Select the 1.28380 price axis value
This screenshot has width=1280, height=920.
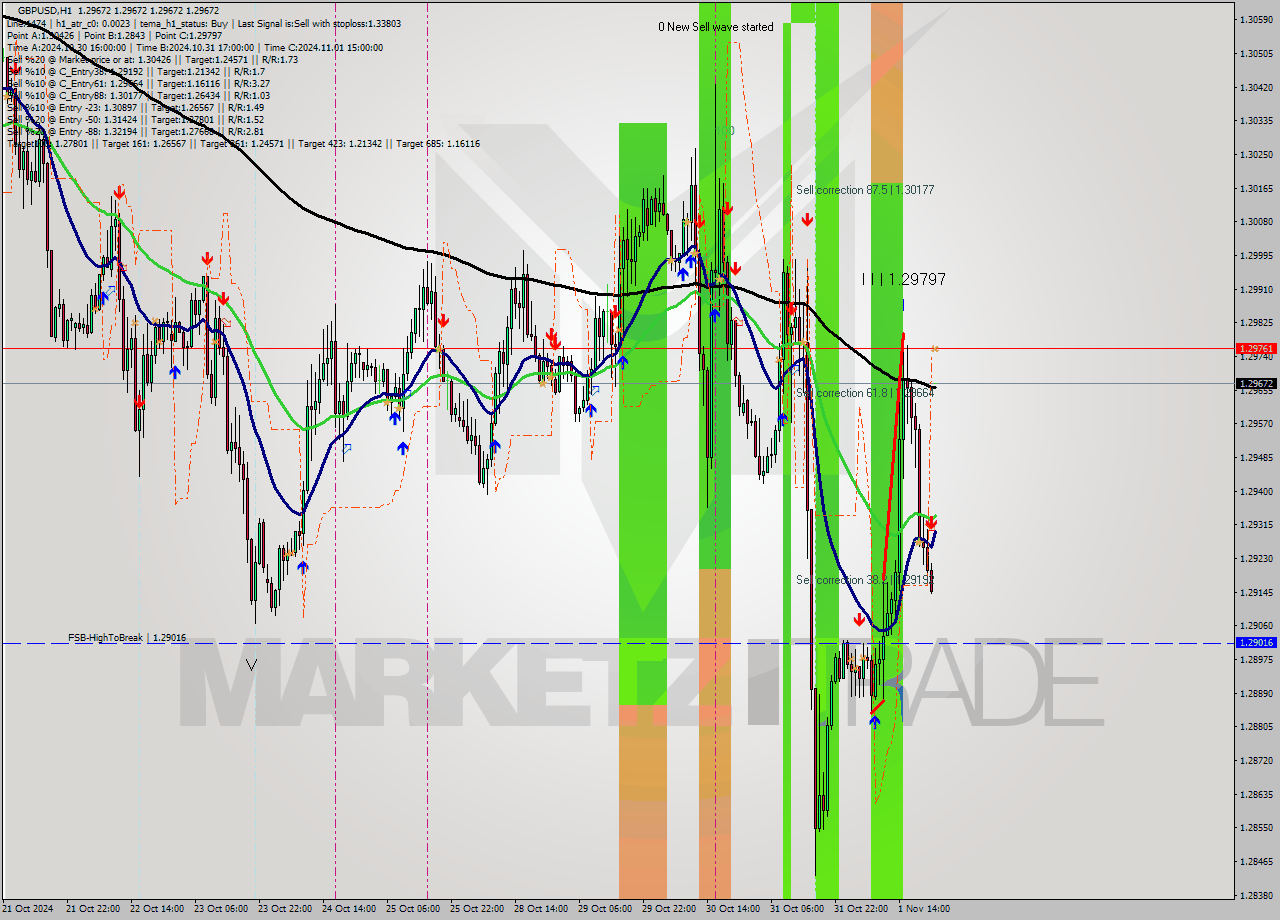(1257, 895)
